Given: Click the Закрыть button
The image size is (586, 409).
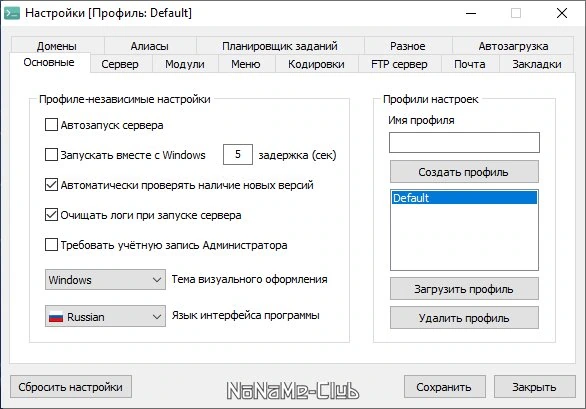Looking at the screenshot, I should coord(534,387).
